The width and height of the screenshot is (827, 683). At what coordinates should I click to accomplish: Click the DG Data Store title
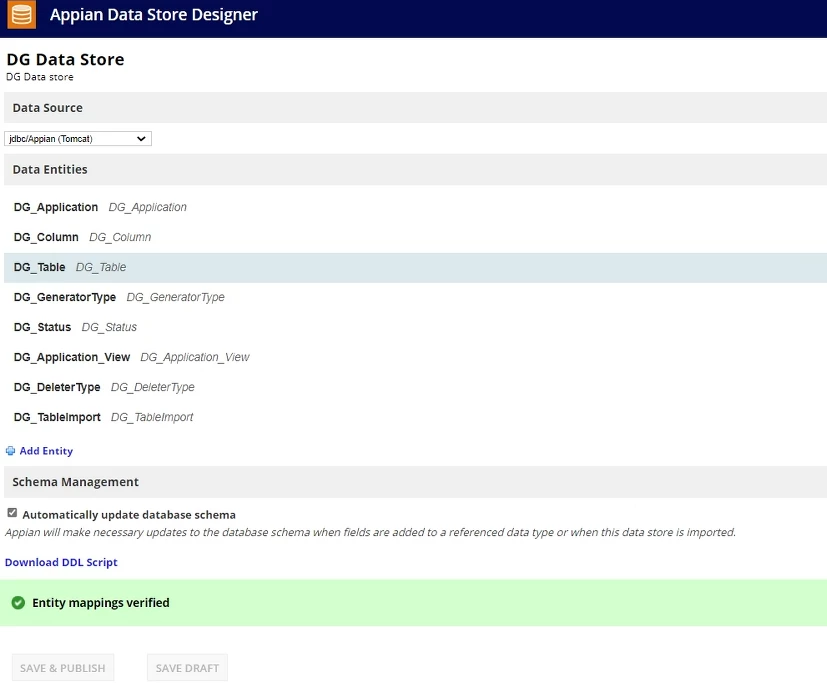(x=65, y=60)
